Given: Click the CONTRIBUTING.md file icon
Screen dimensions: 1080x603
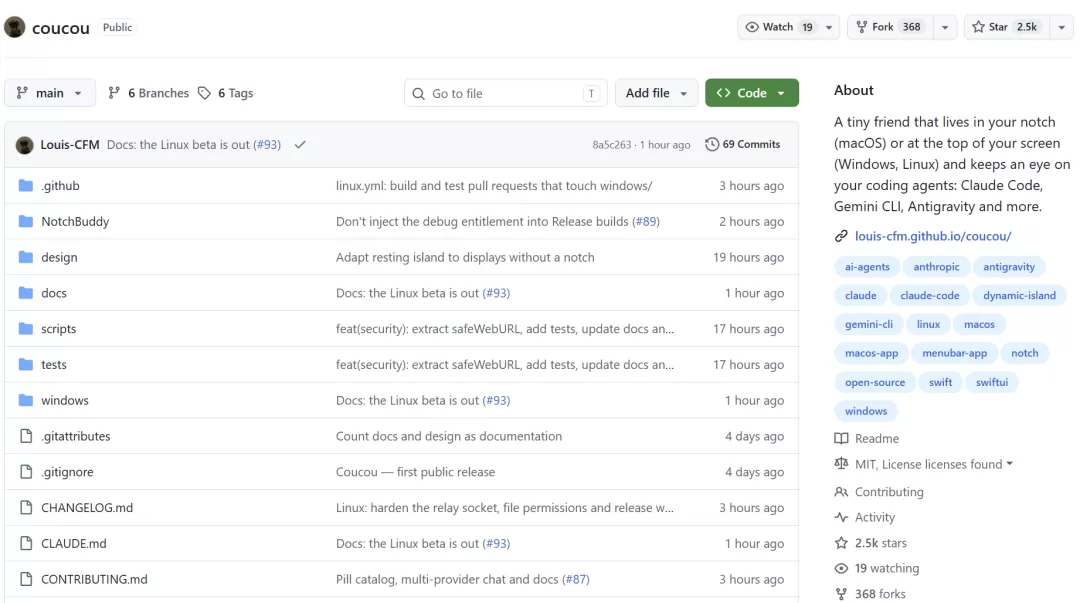Looking at the screenshot, I should (x=26, y=580).
